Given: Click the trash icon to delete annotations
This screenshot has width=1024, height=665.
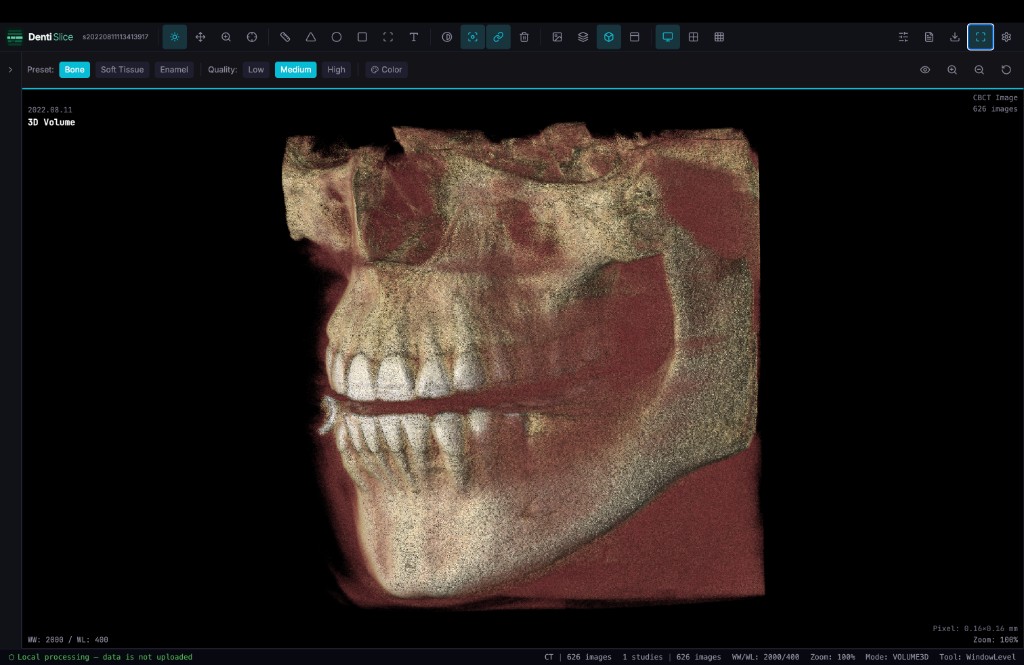Looking at the screenshot, I should pyautogui.click(x=523, y=36).
